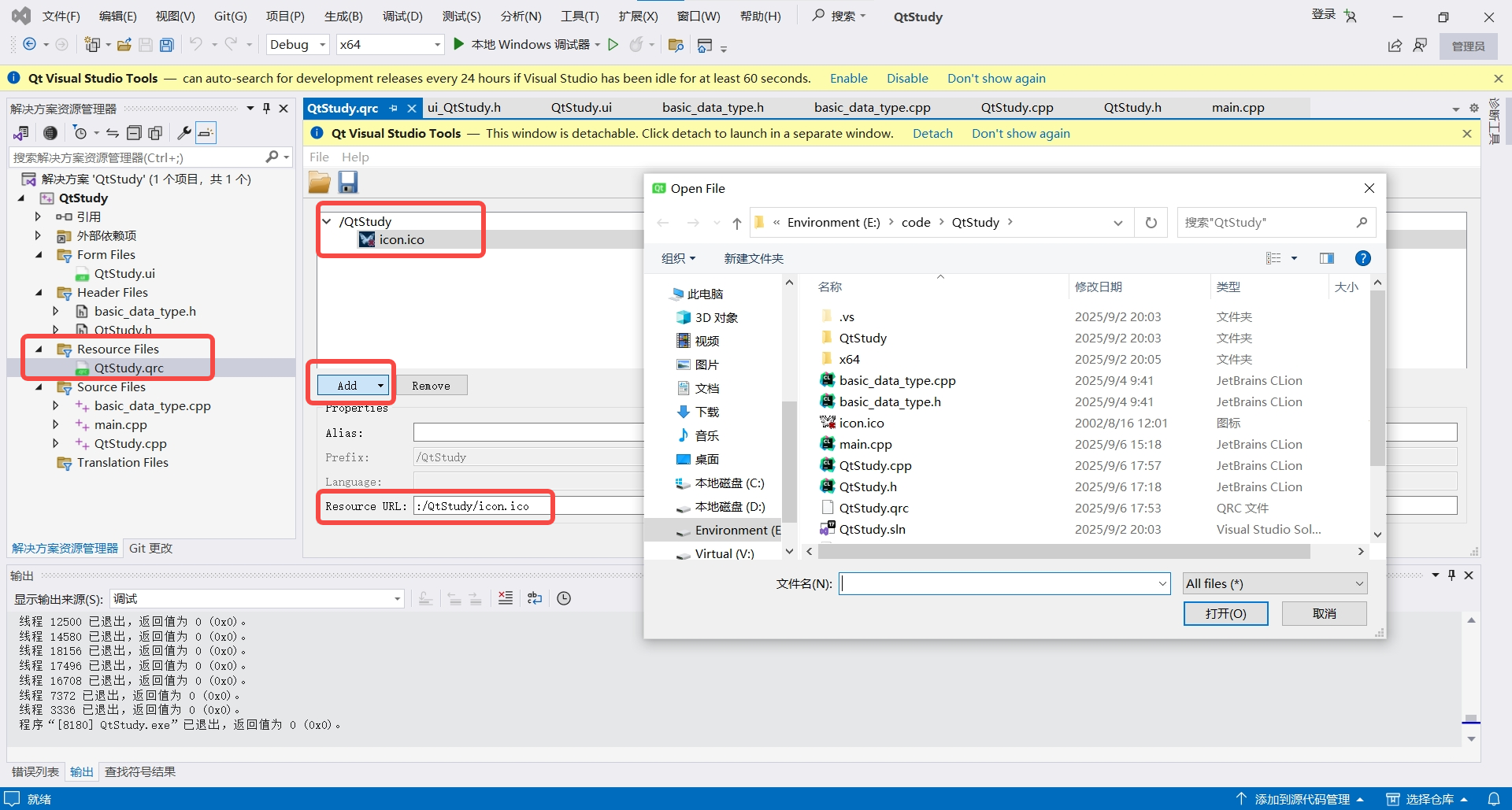Switch to the QtStudy.ui tab
Viewport: 1512px width, 810px height.
(581, 108)
